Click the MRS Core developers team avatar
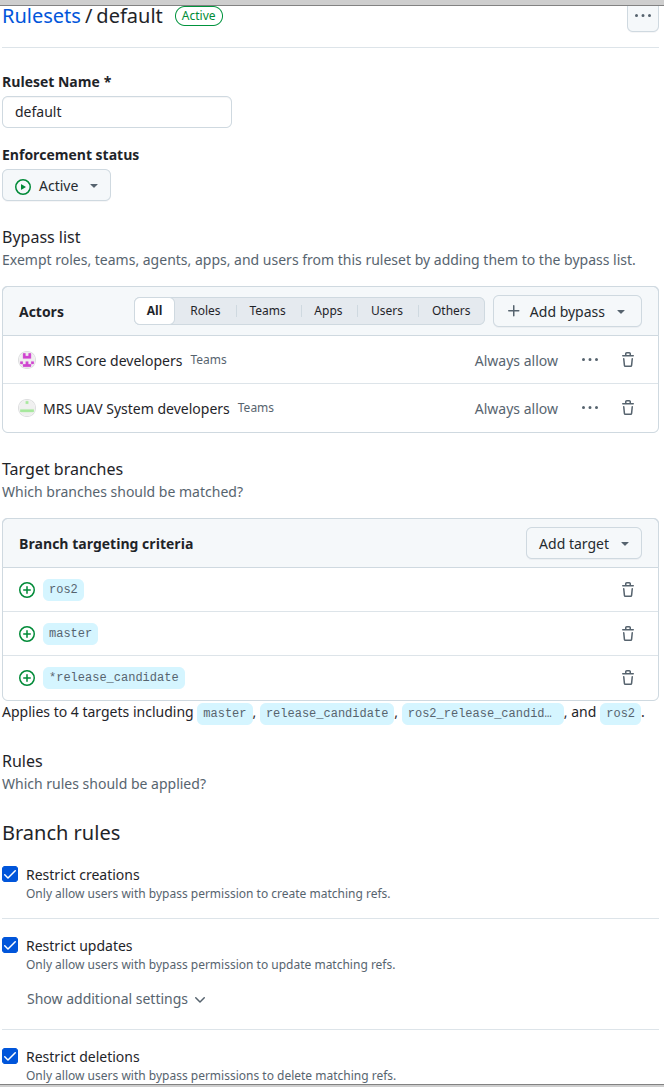The image size is (664, 1087). (27, 360)
